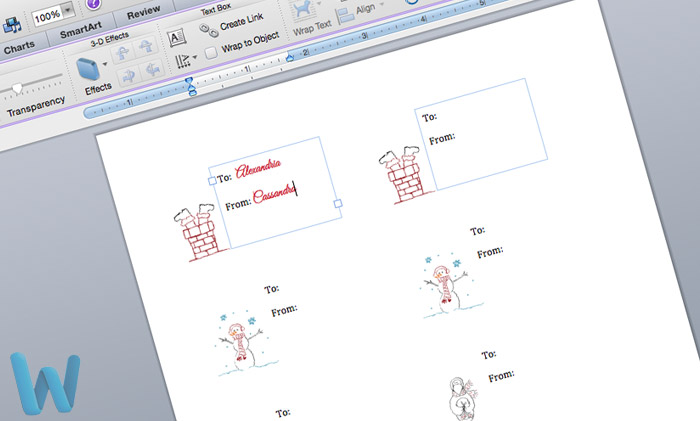Open the purple Help button
Image resolution: width=700 pixels, height=421 pixels.
click(93, 4)
